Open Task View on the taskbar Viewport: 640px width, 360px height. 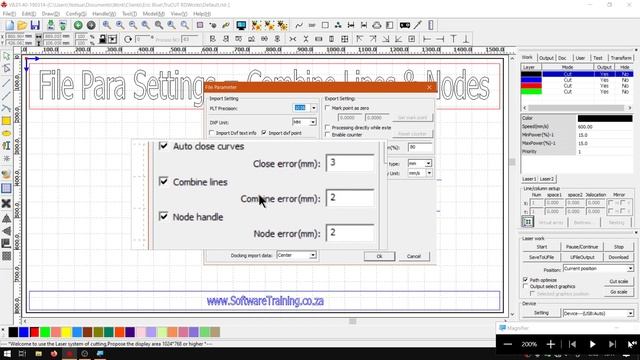(x=22, y=353)
